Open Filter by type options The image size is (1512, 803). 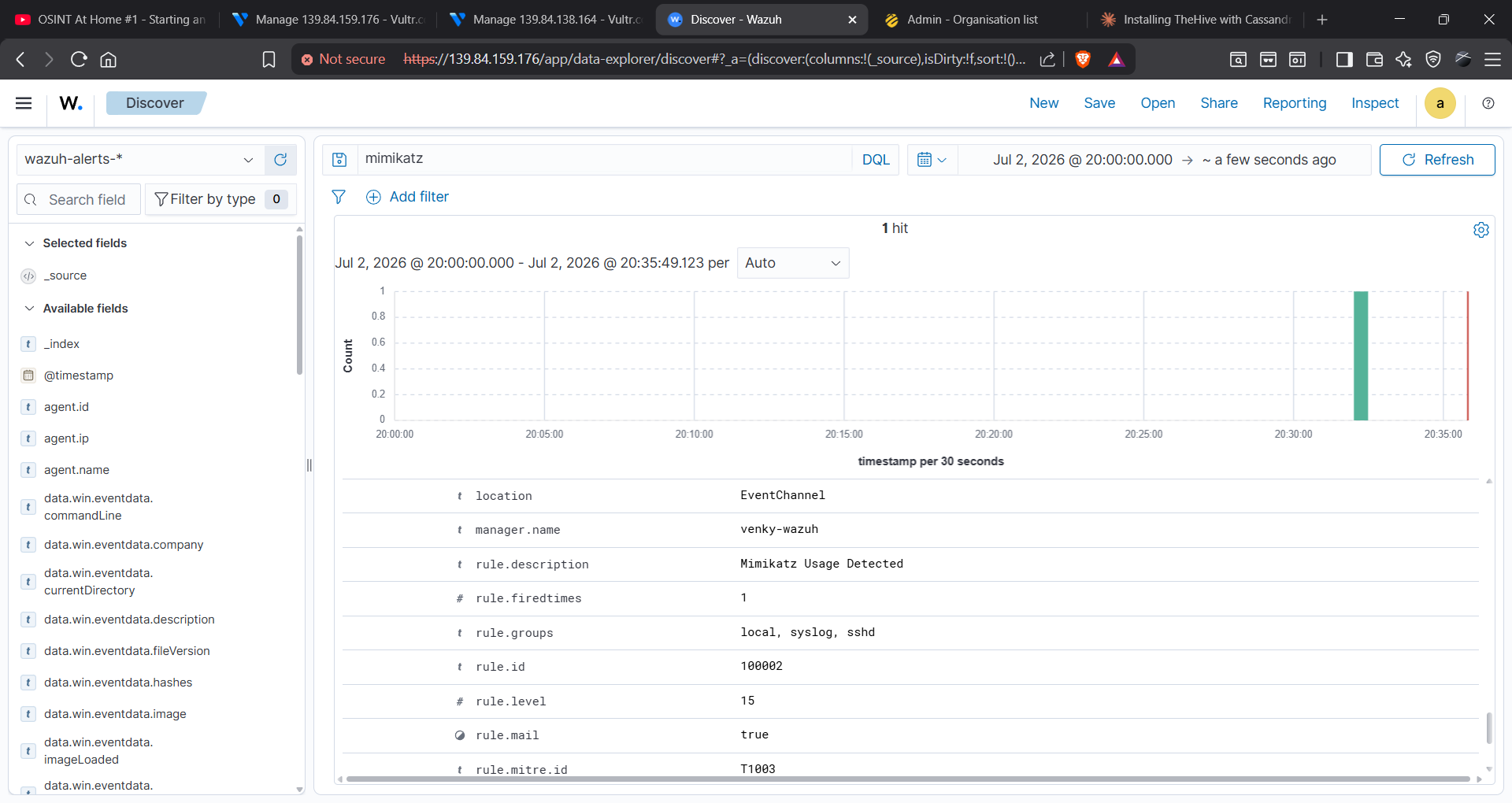point(220,199)
